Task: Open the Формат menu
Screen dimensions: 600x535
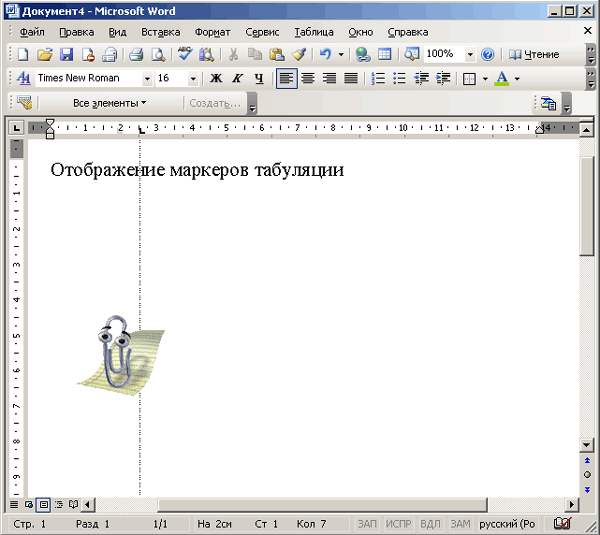Action: (x=212, y=32)
